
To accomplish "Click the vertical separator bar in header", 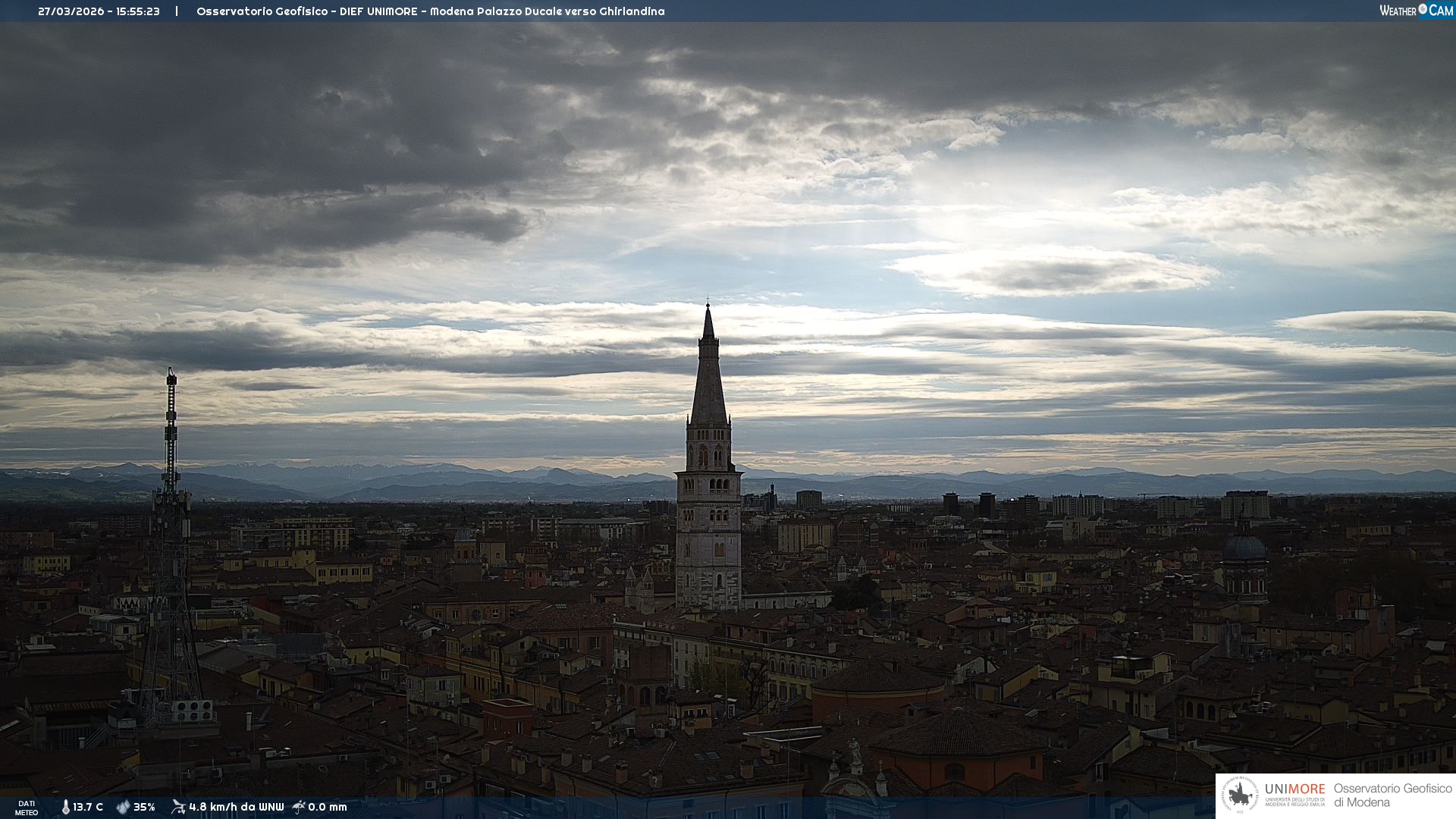I will pyautogui.click(x=177, y=11).
